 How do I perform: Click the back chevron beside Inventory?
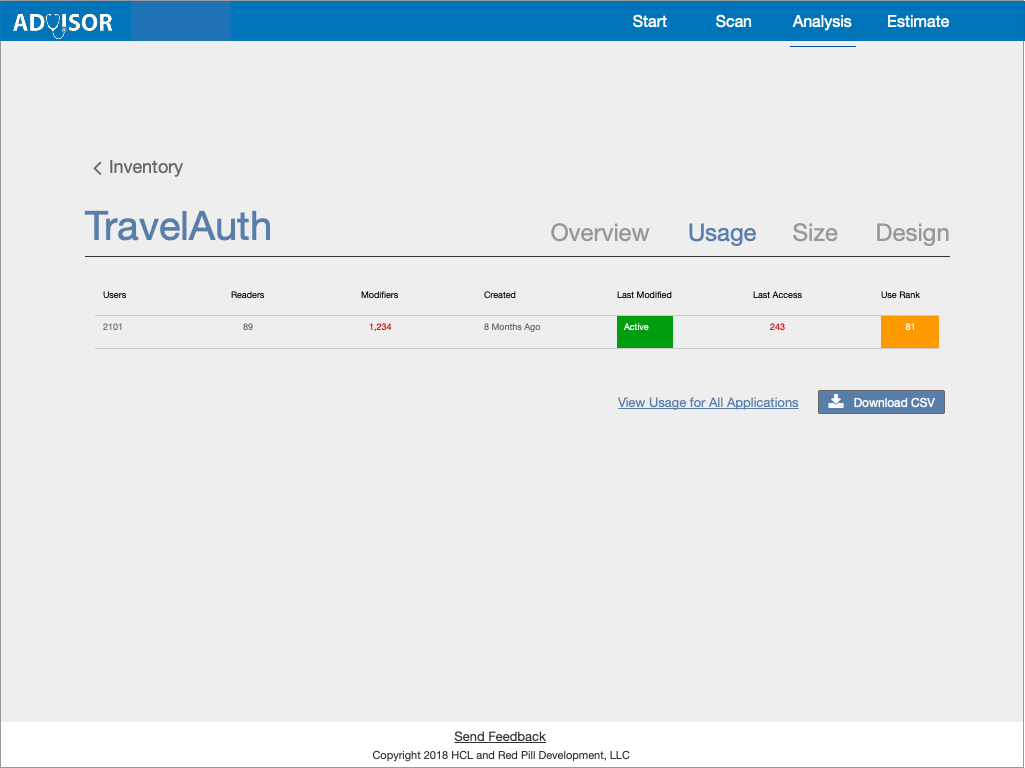pos(97,168)
